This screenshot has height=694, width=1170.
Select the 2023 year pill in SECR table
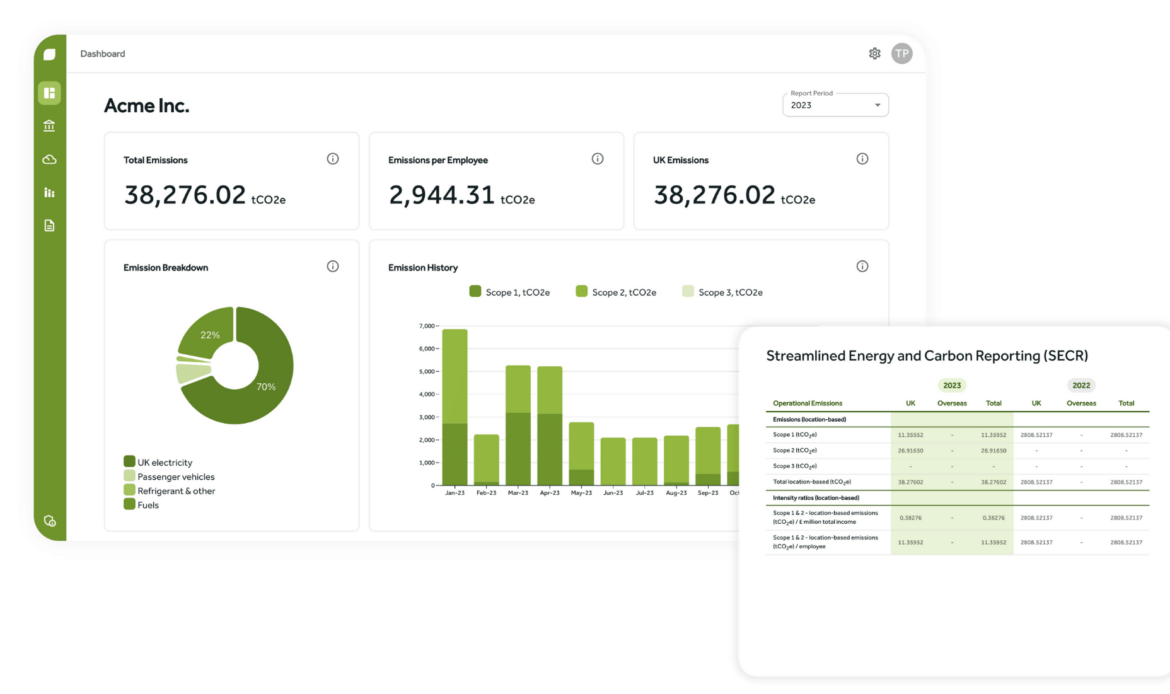(952, 386)
